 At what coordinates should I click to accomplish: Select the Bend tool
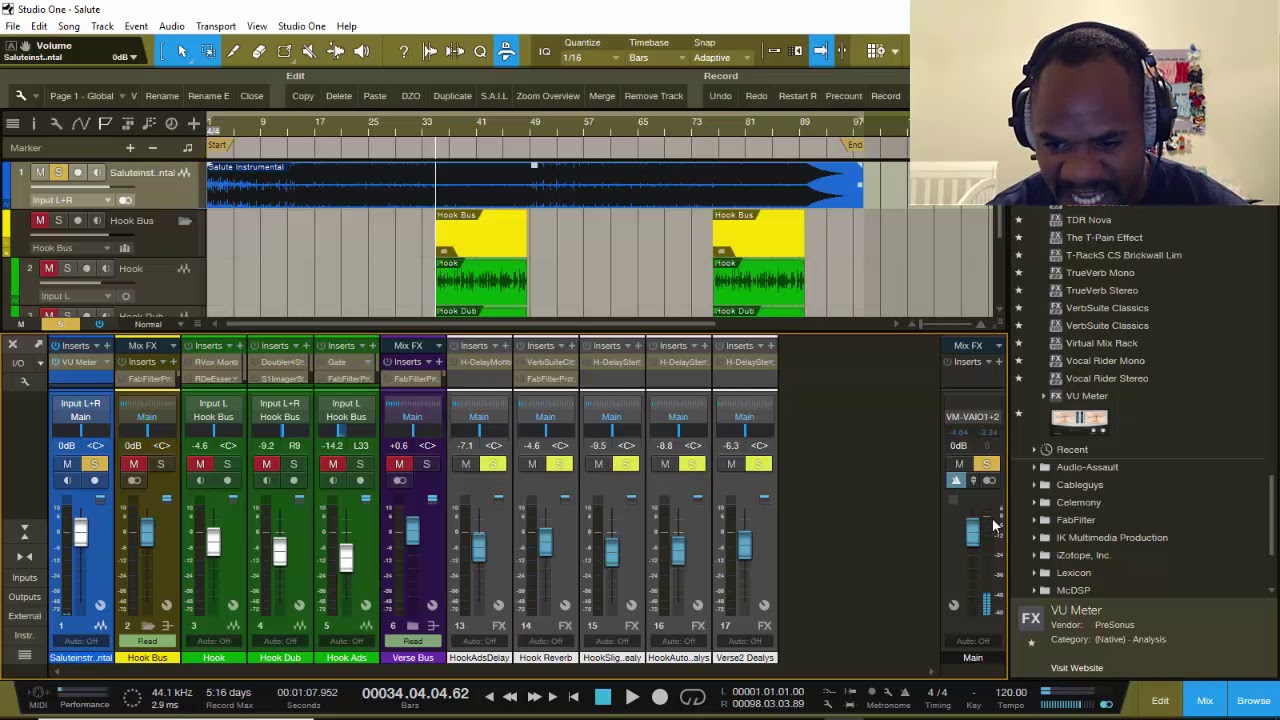pos(335,51)
